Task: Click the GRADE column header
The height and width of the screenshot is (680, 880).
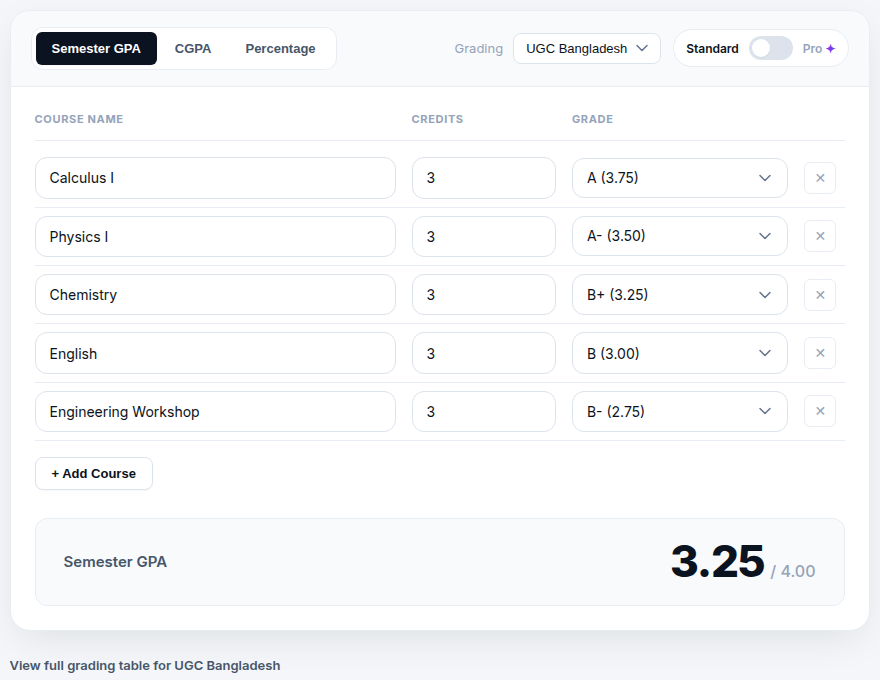Action: pyautogui.click(x=593, y=119)
